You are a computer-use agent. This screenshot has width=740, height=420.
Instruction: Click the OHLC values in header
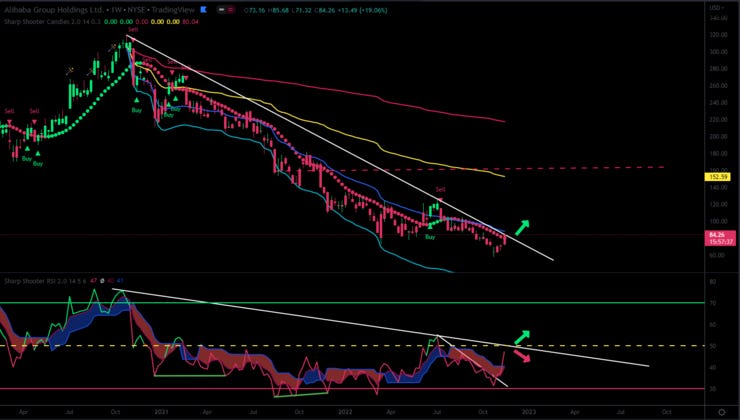315,10
